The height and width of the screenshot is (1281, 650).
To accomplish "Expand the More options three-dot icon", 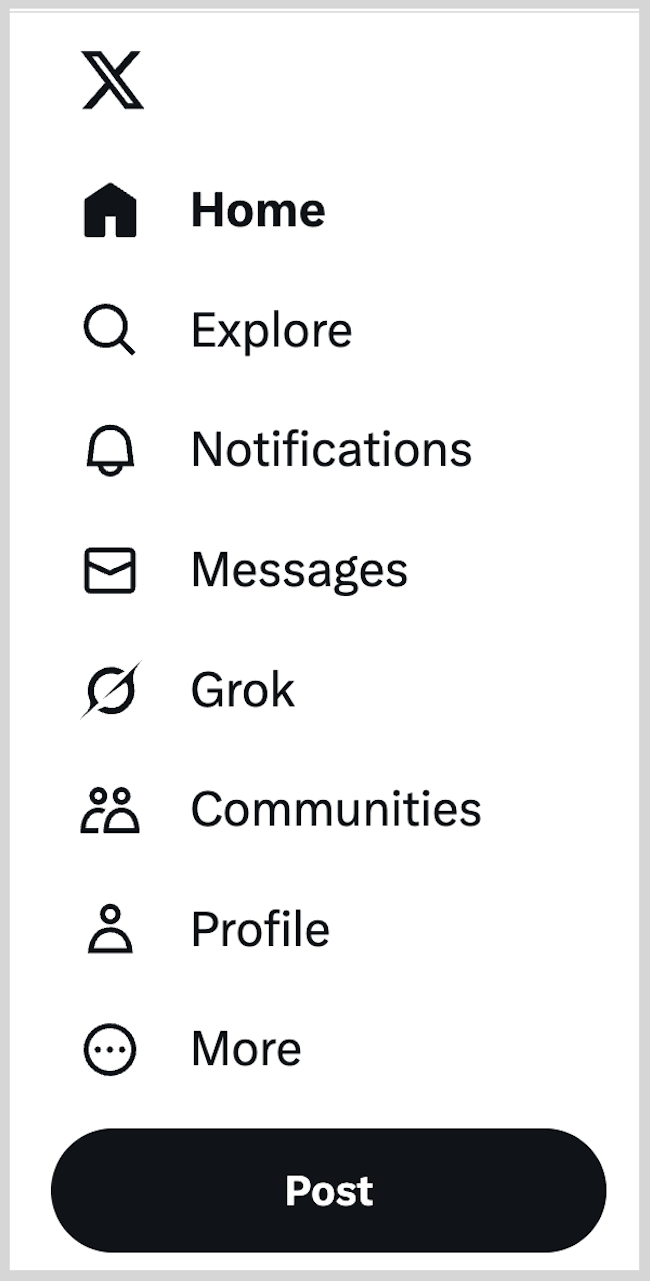I will click(x=110, y=1050).
